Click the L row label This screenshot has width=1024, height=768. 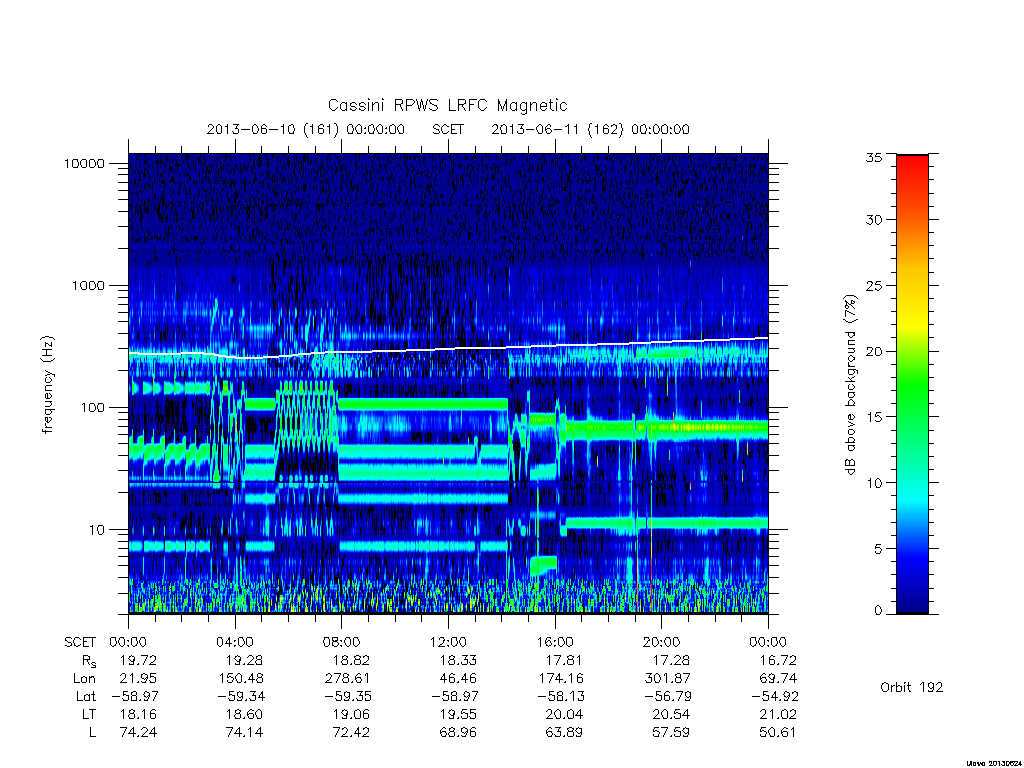(x=92, y=733)
